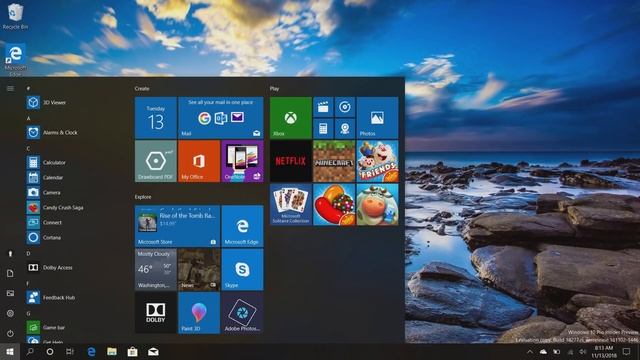Launch Edge from the taskbar
The height and width of the screenshot is (360, 640).
coord(91,351)
